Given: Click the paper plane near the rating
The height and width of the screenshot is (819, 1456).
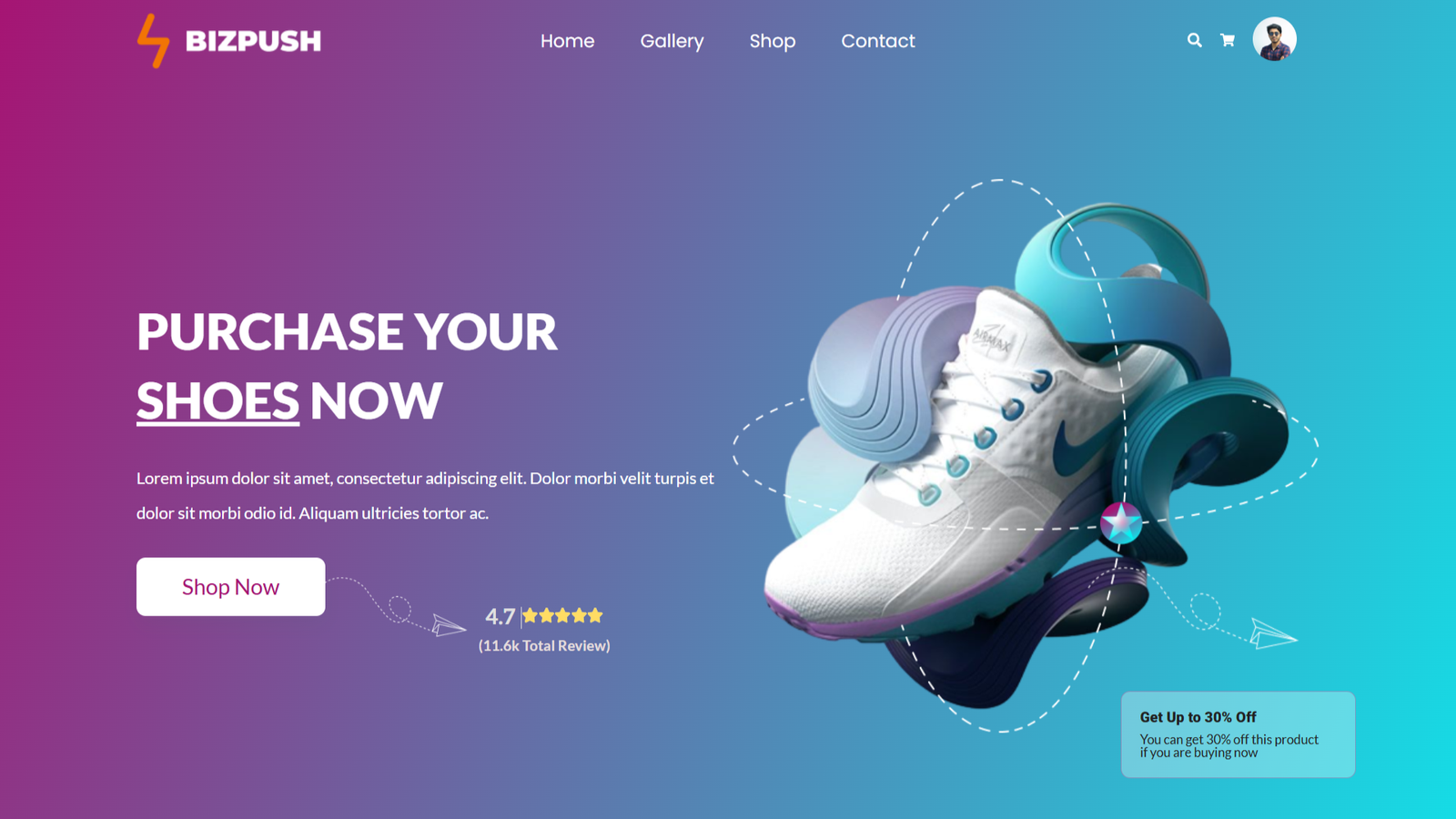Looking at the screenshot, I should point(448,625).
